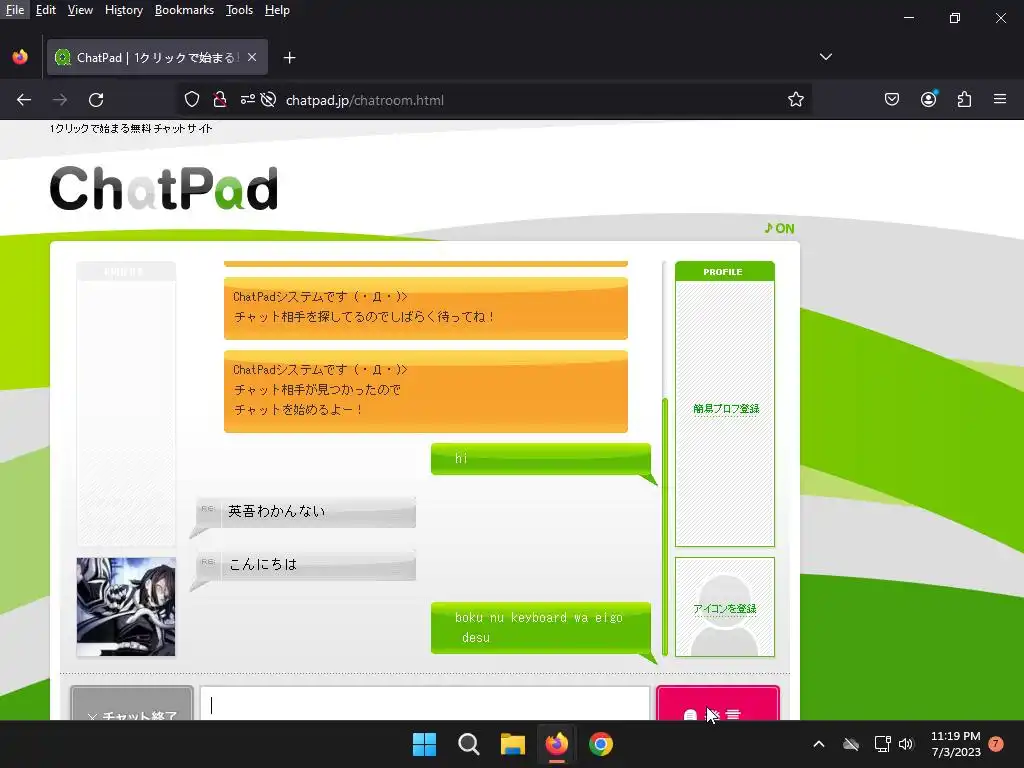Click the insecure connection padlock icon
This screenshot has width=1024, height=768.
coord(220,100)
